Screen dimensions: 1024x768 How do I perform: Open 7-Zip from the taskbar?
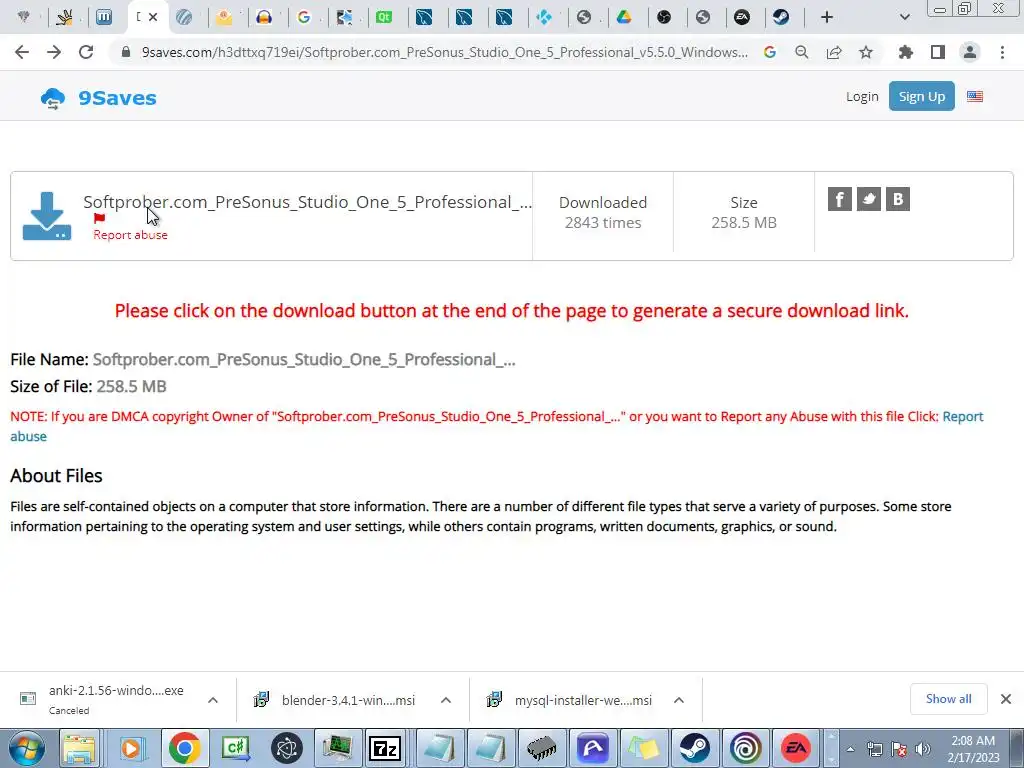(385, 748)
